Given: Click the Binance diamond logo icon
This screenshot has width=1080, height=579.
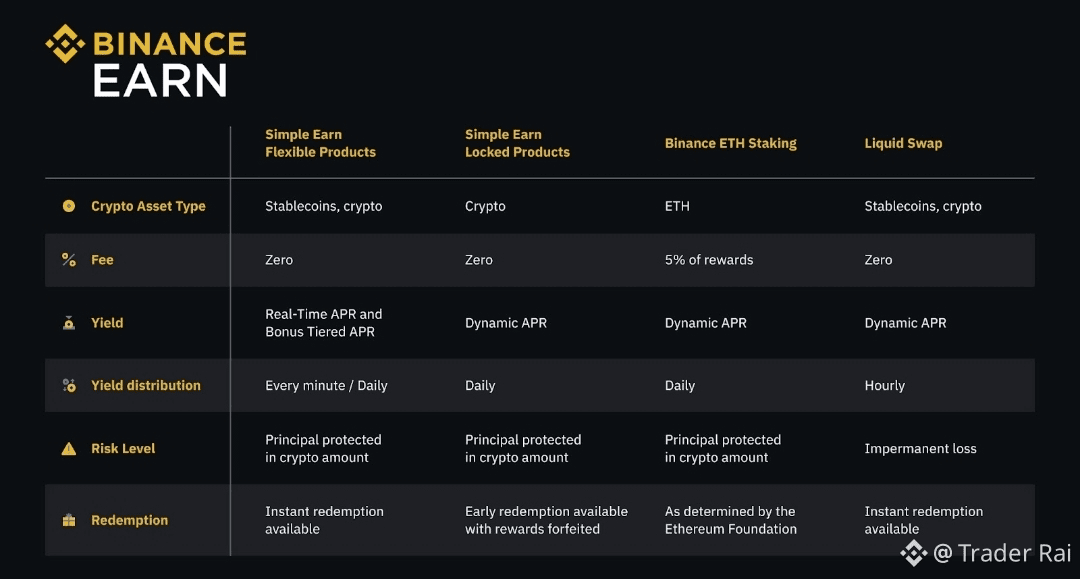Looking at the screenshot, I should tap(66, 44).
